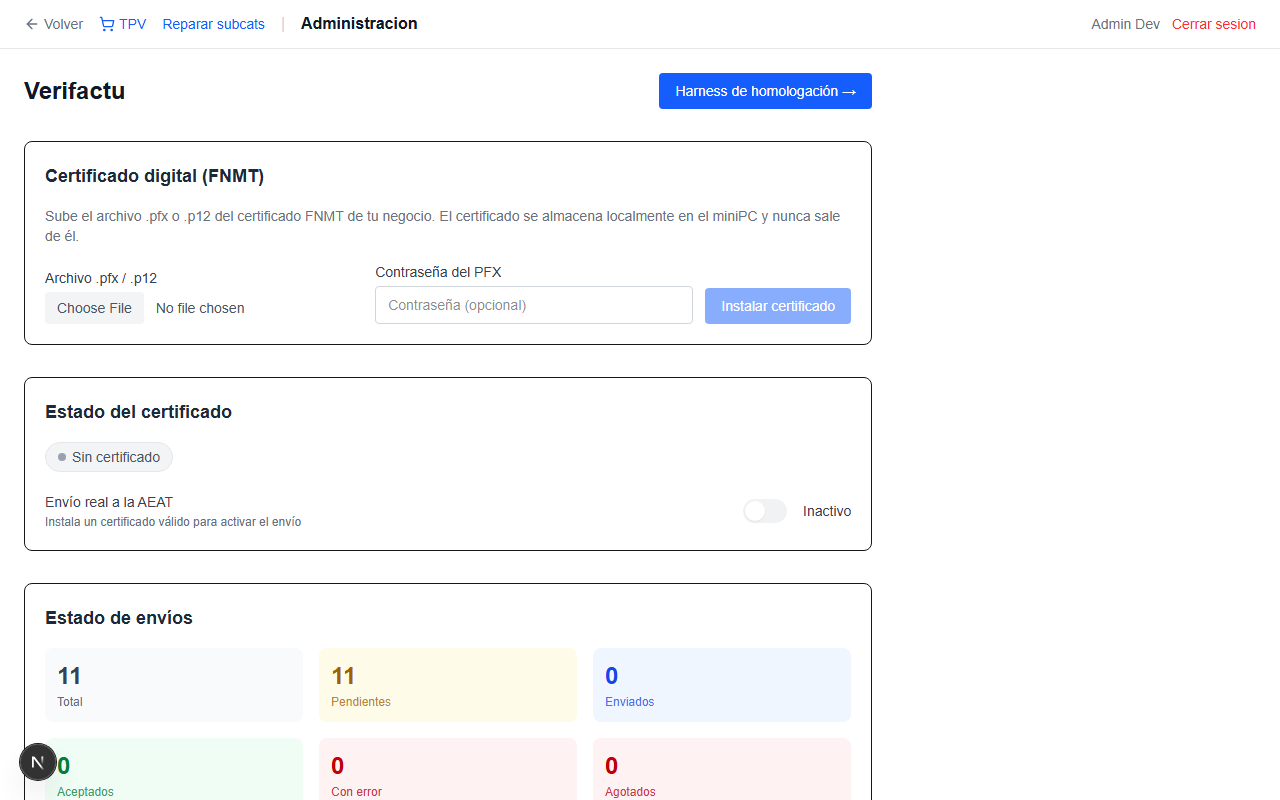
Task: Toggle the Envío real a la AEAT switch
Action: coord(765,511)
